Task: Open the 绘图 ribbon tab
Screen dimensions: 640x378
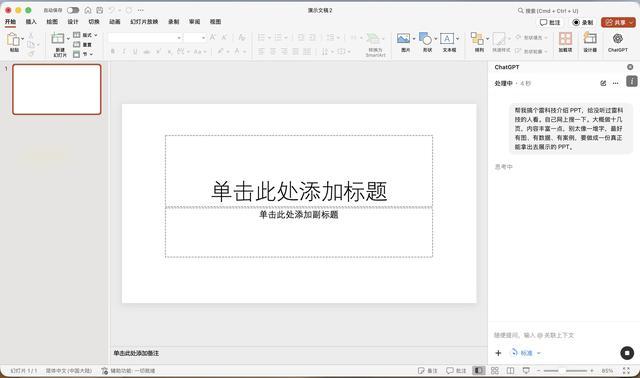Action: [52, 22]
